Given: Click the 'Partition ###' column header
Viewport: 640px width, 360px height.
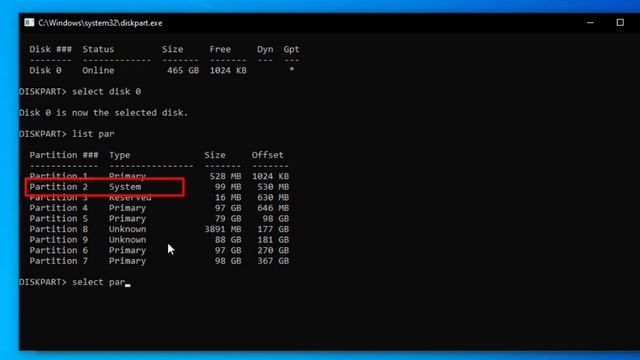Looking at the screenshot, I should click(64, 155).
